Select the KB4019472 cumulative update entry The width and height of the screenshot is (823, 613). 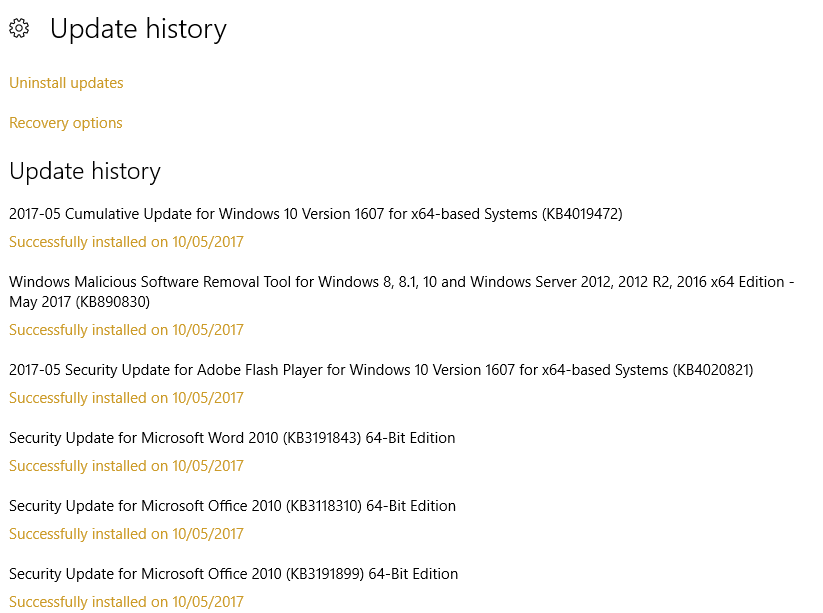315,214
